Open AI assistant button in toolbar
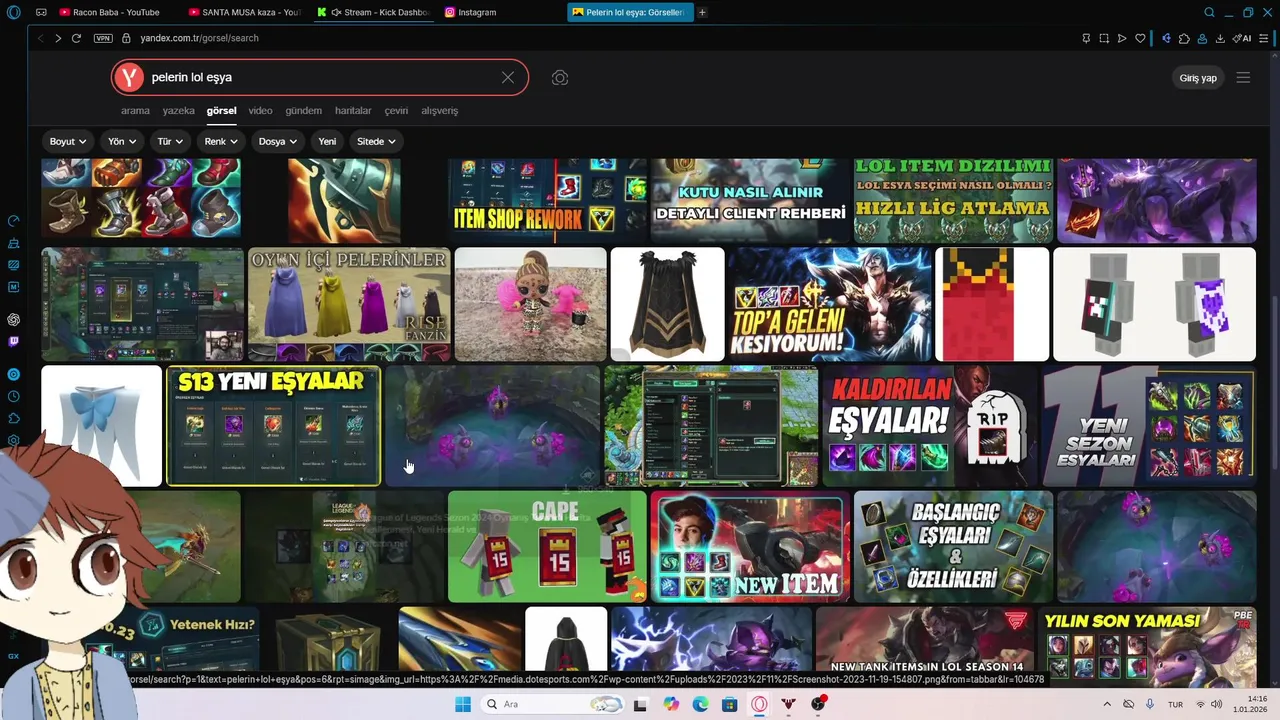The height and width of the screenshot is (720, 1280). point(1242,38)
